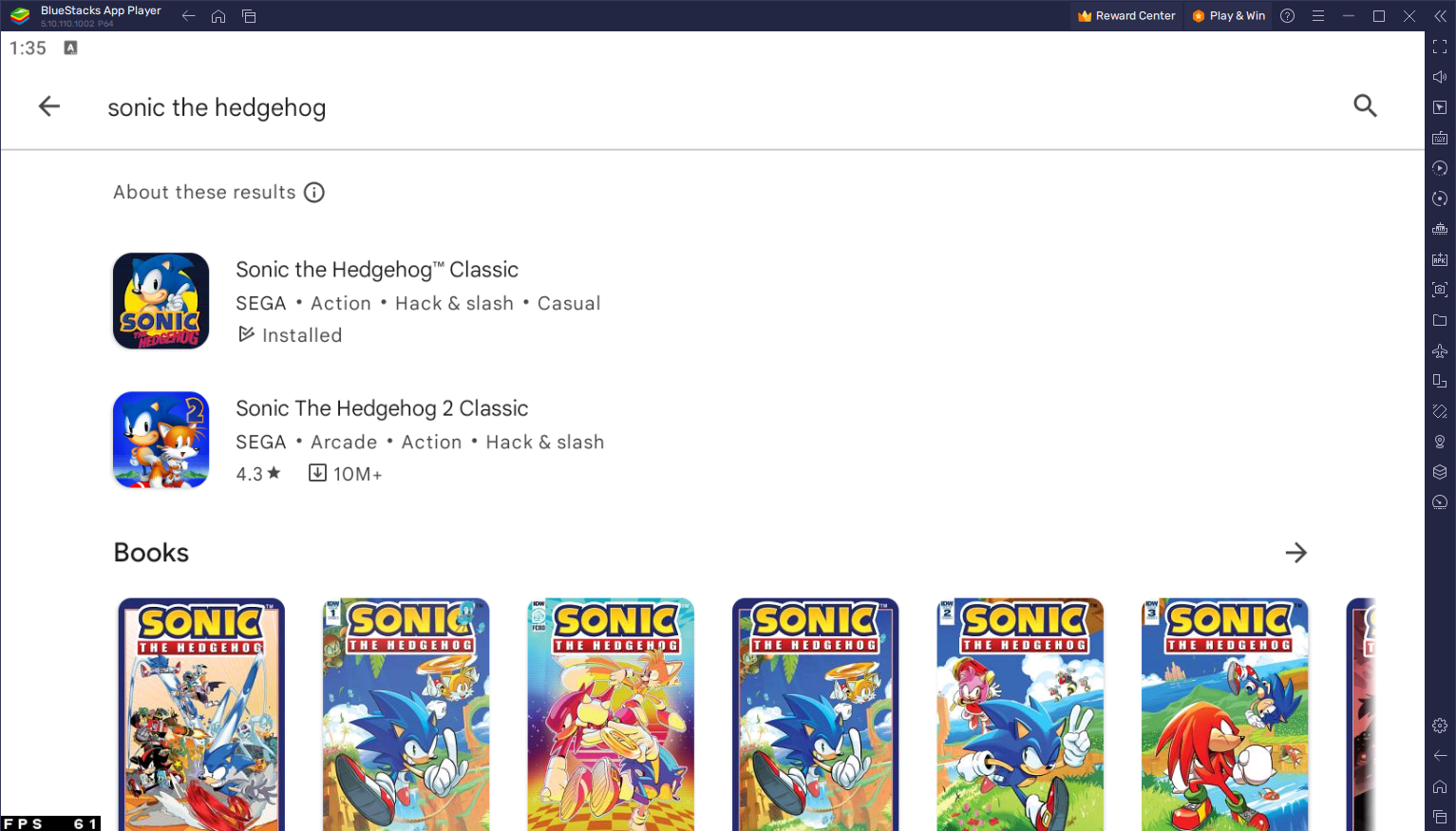1456x831 pixels.
Task: Toggle the airplane mode icon in the sidebar
Action: 1440,350
